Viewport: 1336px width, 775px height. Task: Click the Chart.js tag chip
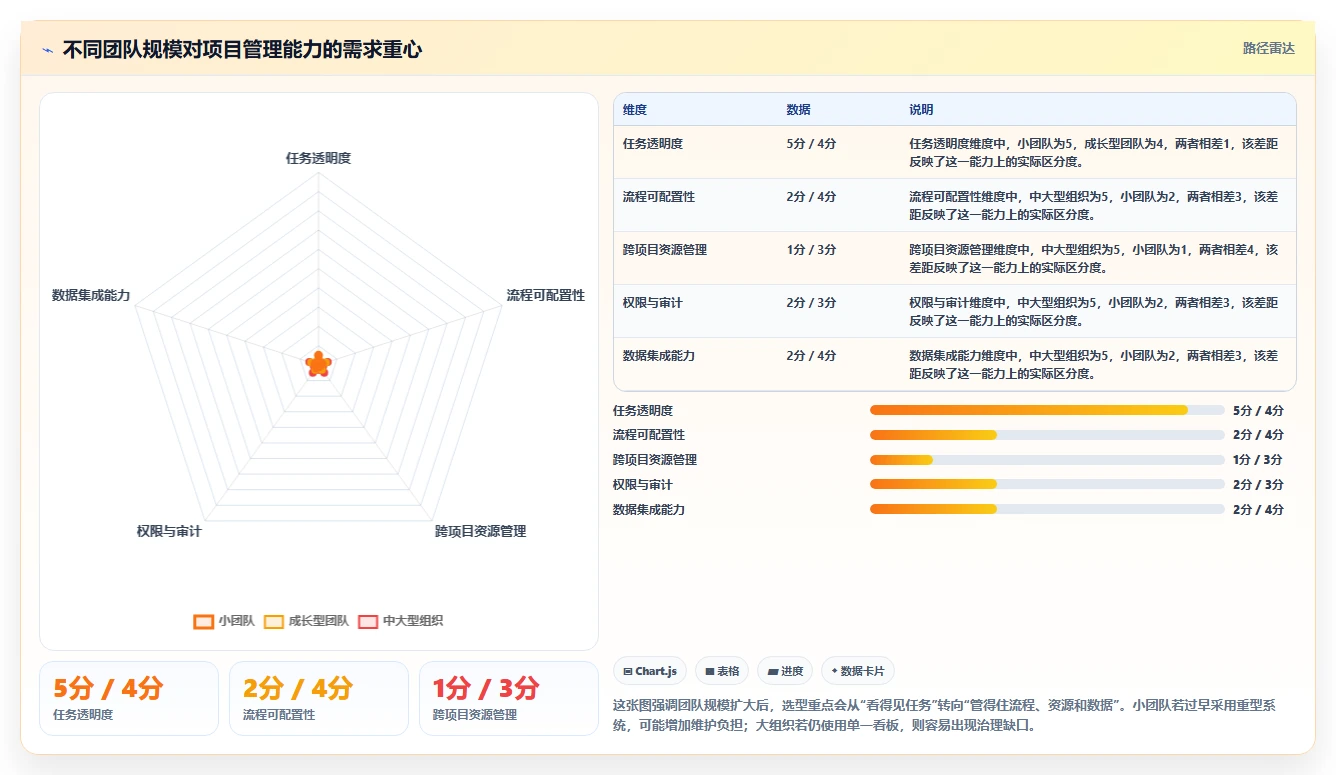650,671
